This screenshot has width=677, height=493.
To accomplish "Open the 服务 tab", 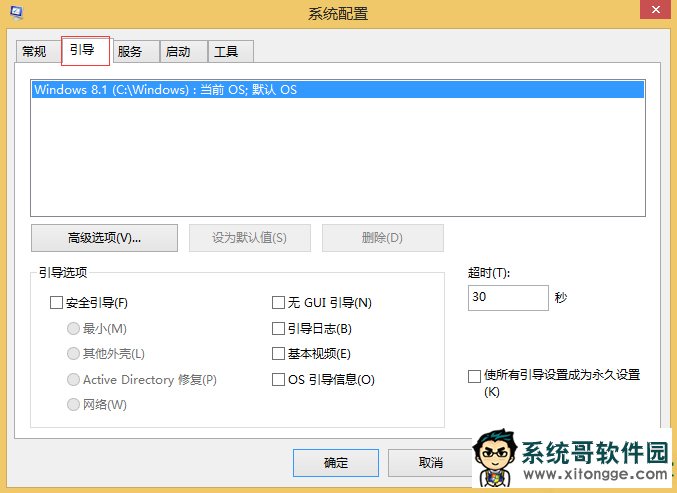I will coord(136,51).
